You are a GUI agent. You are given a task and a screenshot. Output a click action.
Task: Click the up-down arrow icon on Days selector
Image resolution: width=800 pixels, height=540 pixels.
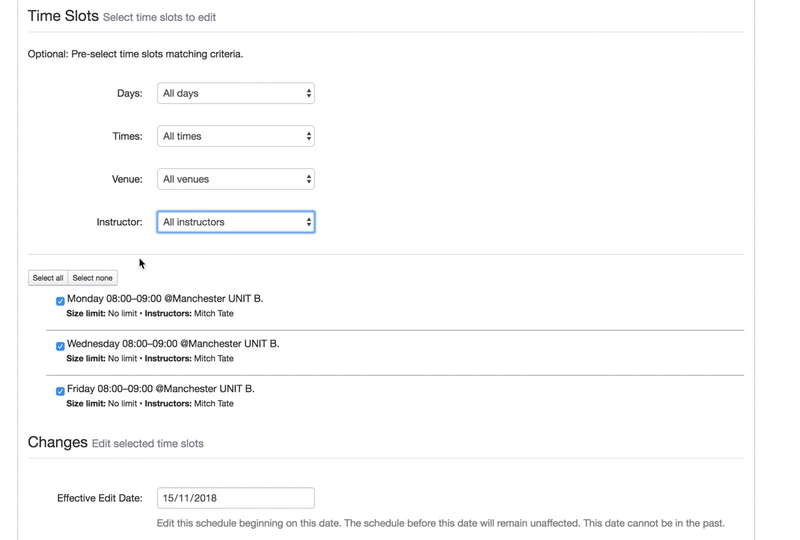[x=309, y=93]
